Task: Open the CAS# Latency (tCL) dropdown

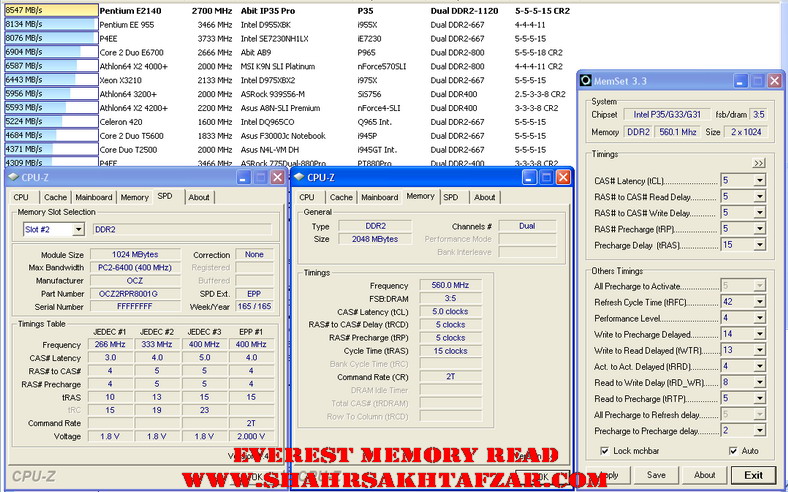Action: pos(759,180)
